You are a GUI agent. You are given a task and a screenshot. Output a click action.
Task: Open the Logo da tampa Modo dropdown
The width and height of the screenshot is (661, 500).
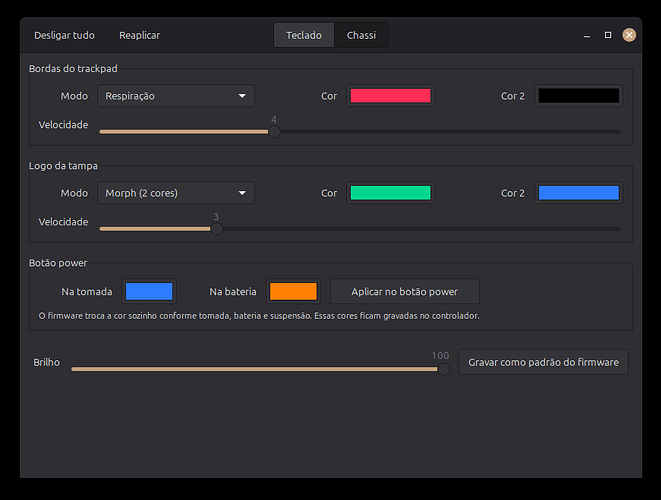coord(176,193)
